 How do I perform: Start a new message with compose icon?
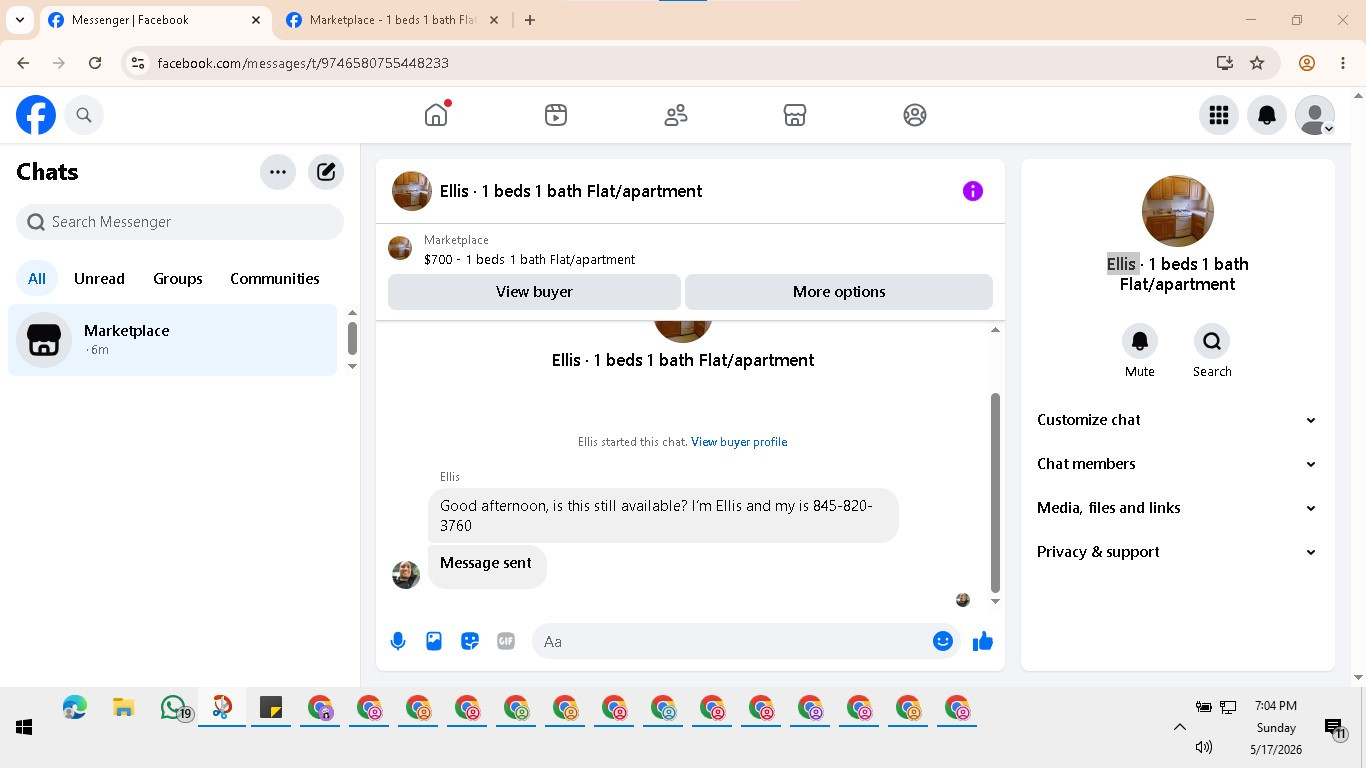[x=326, y=172]
